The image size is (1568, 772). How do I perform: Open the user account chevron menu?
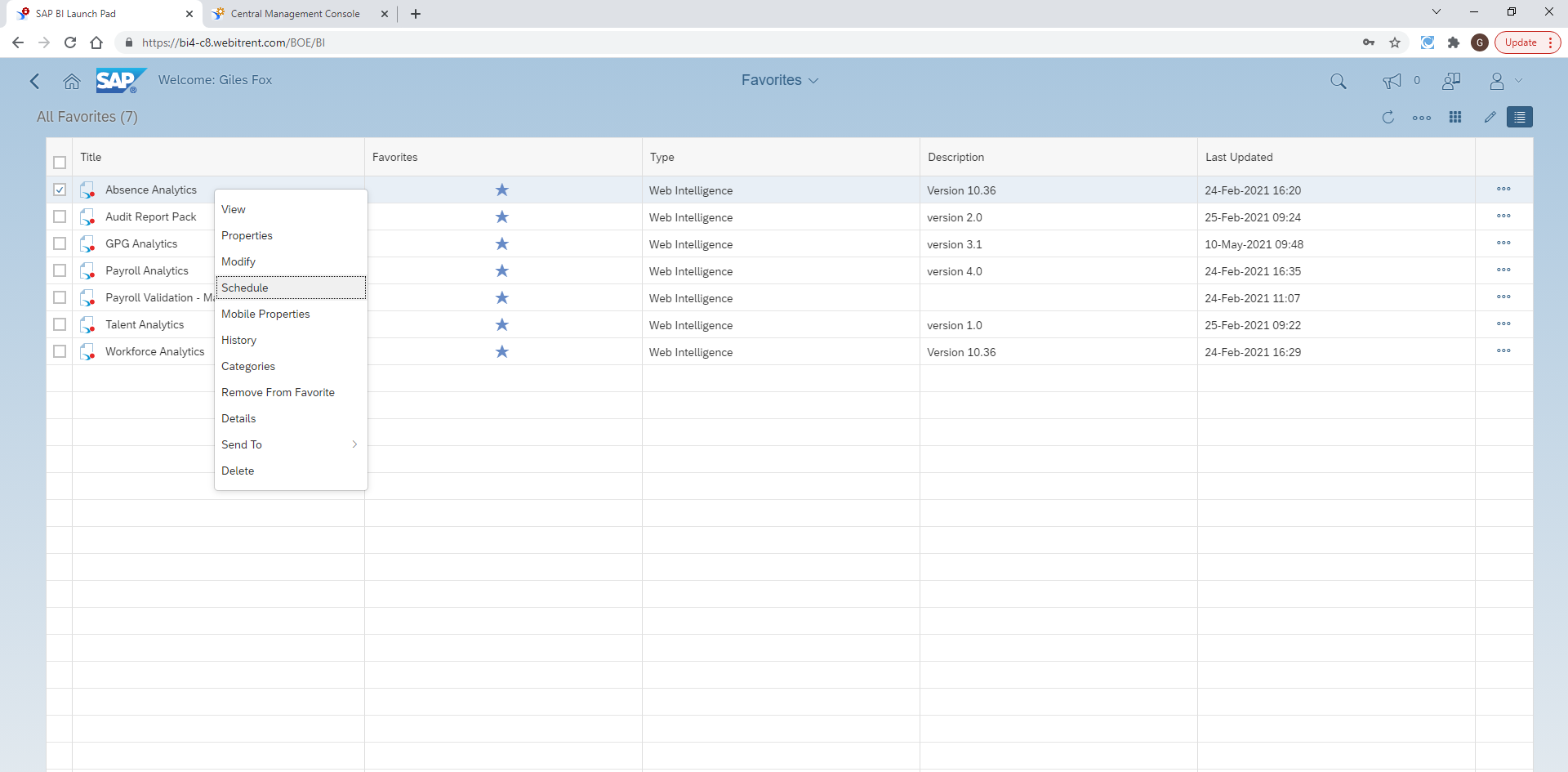point(1519,81)
